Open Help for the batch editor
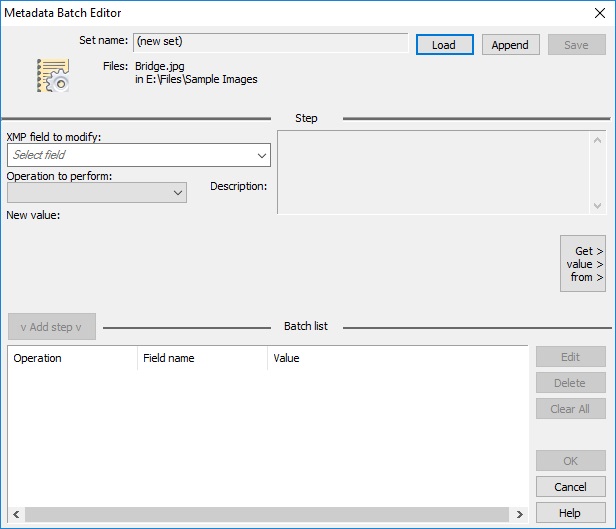This screenshot has width=616, height=529. click(x=570, y=513)
